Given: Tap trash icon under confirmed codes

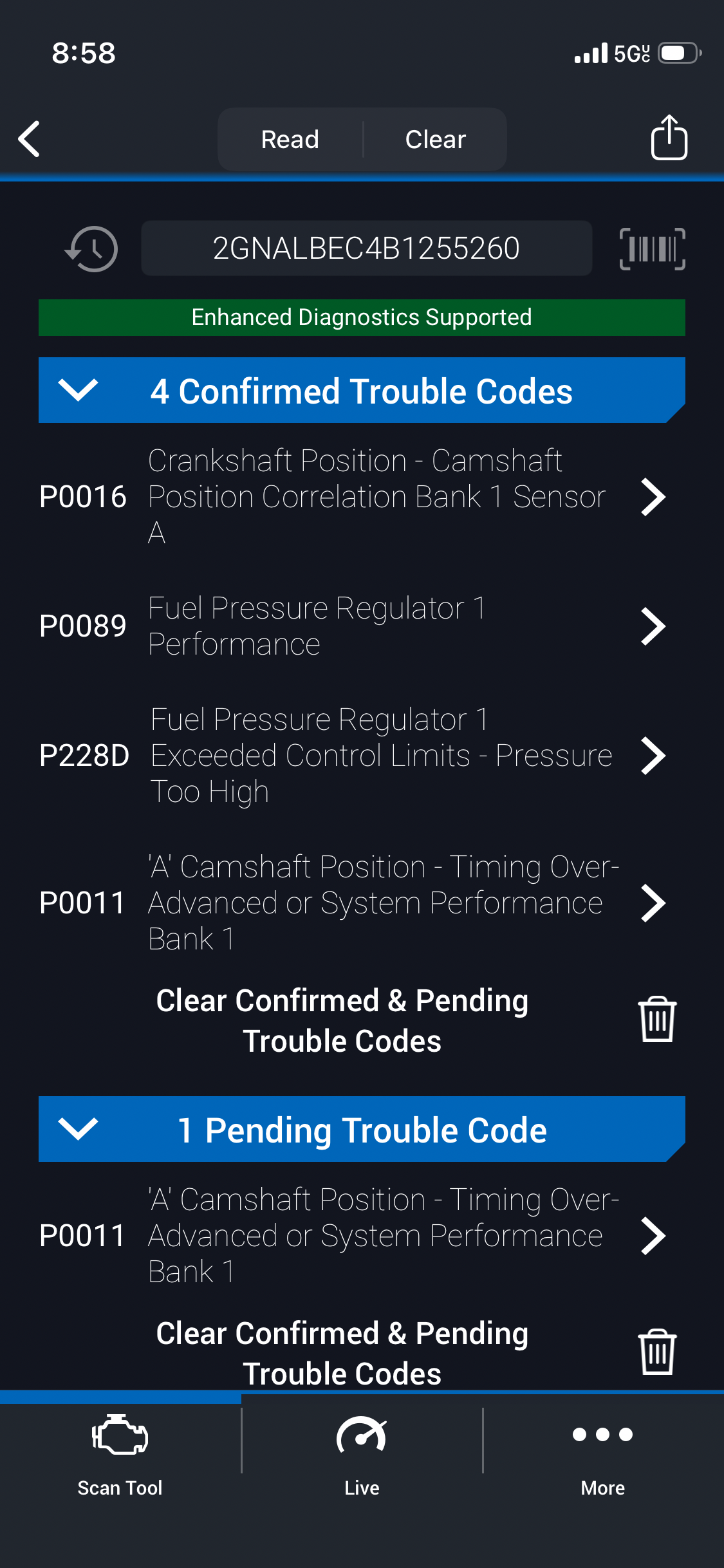Looking at the screenshot, I should click(x=656, y=1020).
